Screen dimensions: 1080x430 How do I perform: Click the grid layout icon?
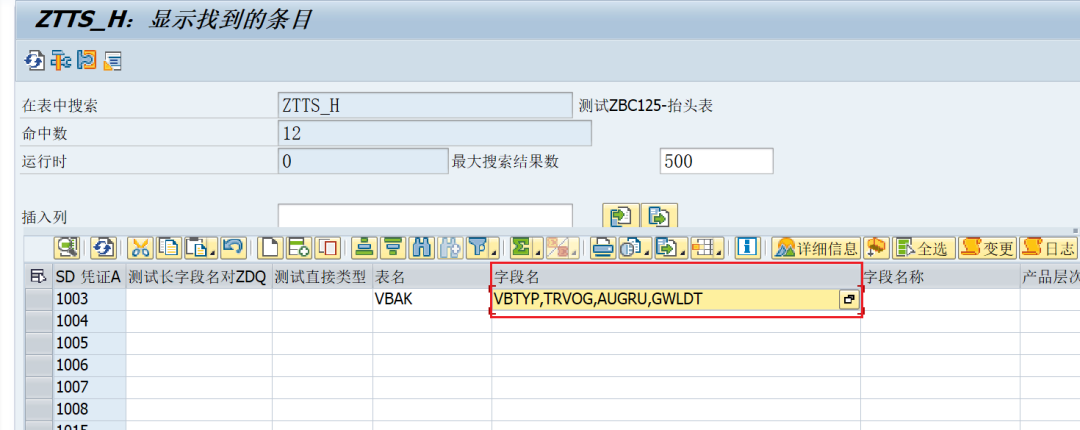click(703, 248)
